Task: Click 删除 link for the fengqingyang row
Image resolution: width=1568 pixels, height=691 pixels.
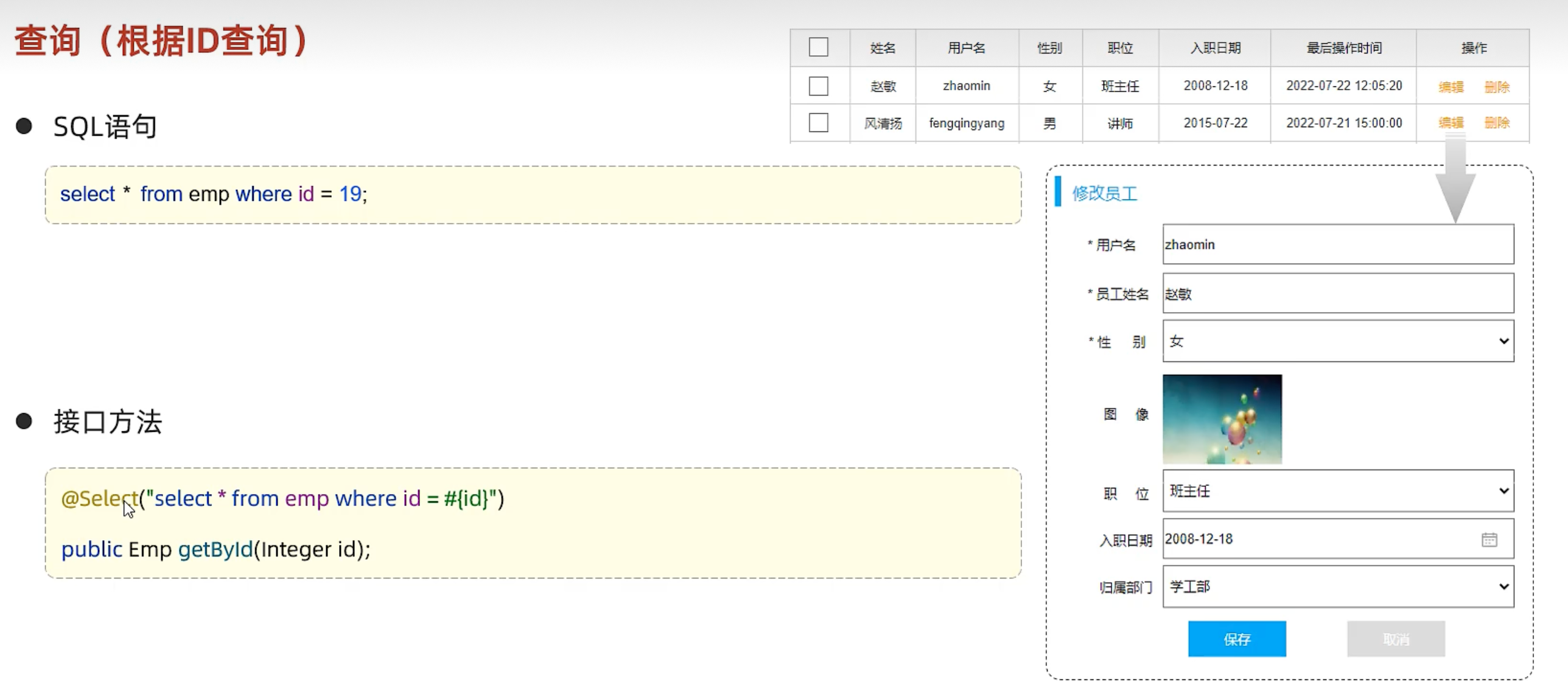Action: click(x=1497, y=123)
